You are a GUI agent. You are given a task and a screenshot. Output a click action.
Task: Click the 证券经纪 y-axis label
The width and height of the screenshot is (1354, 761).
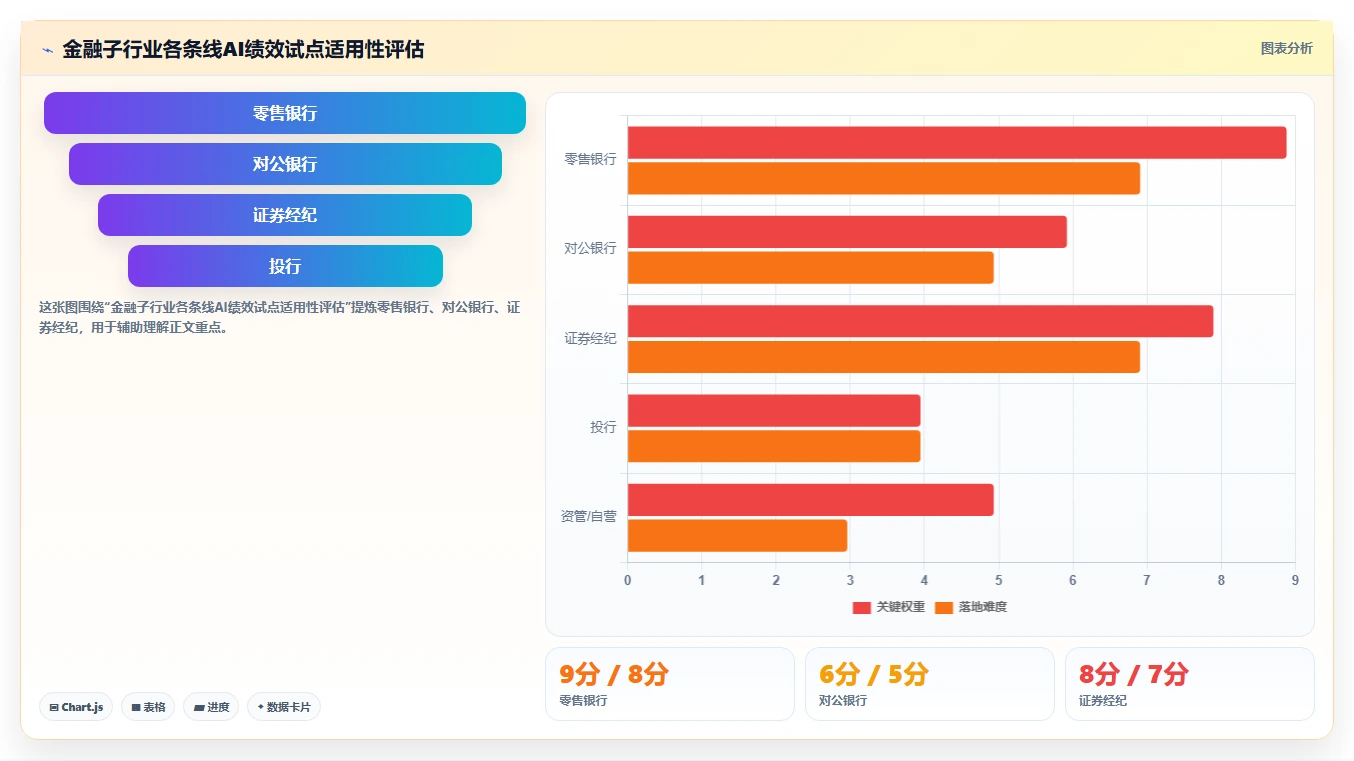click(x=590, y=338)
